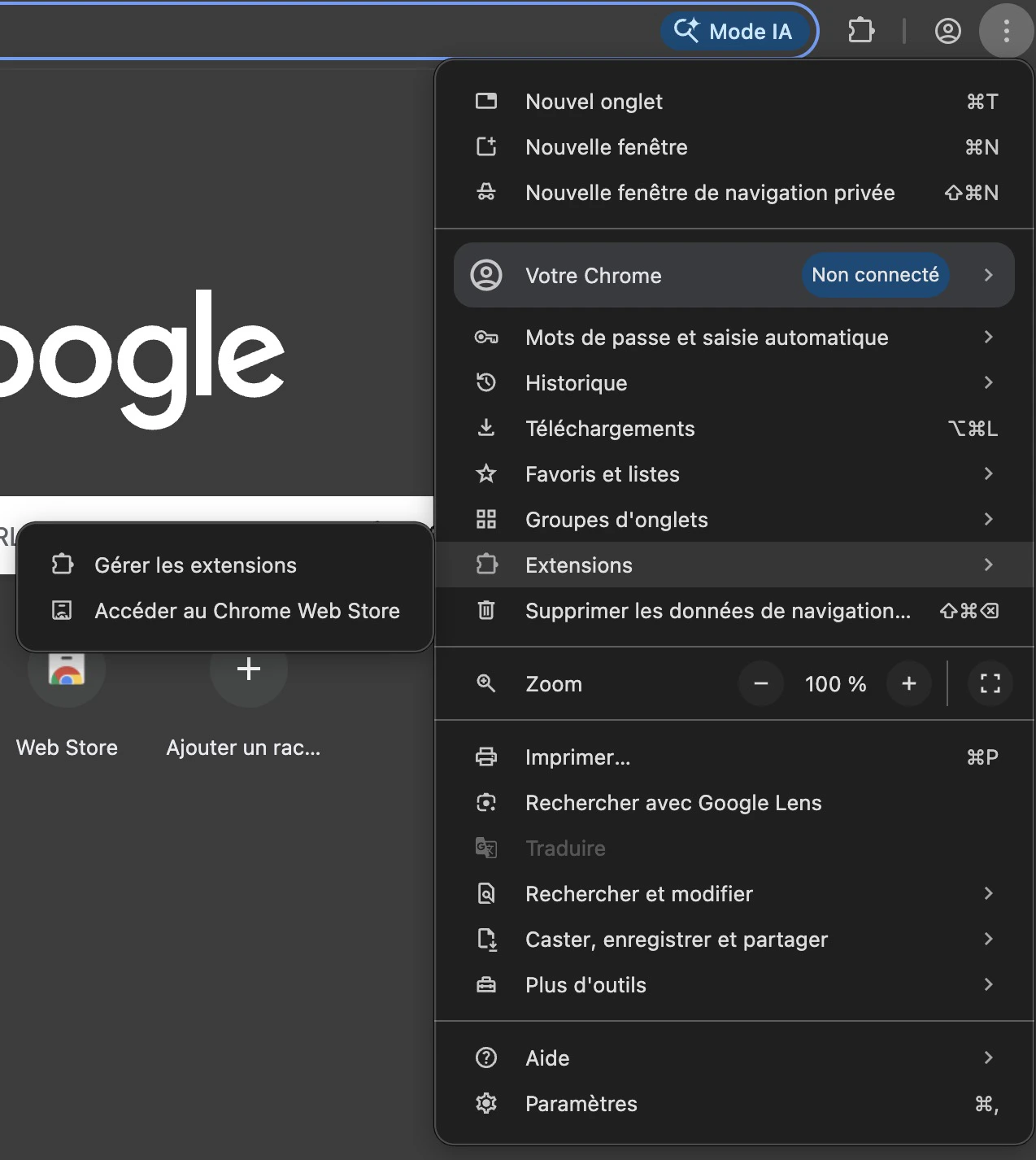Click the Groupes d'onglets grid icon
Image resolution: width=1036 pixels, height=1160 pixels.
[486, 519]
